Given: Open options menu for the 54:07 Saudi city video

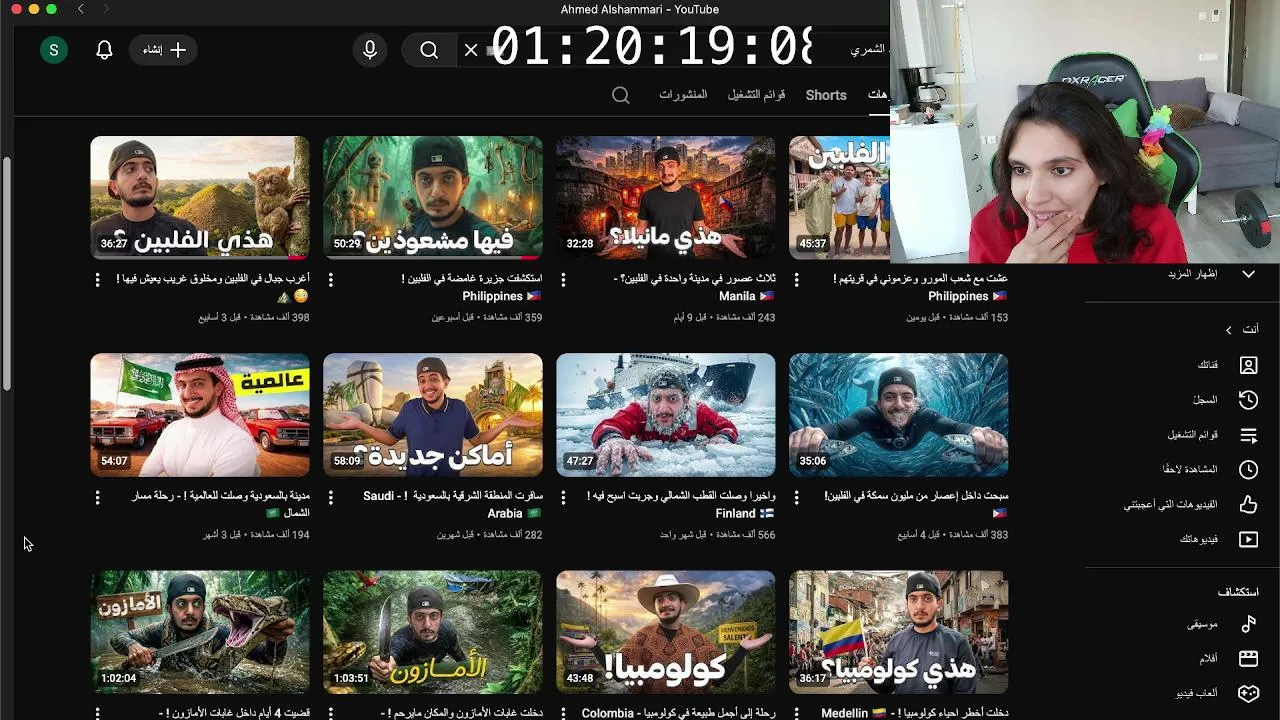Looking at the screenshot, I should coord(97,497).
